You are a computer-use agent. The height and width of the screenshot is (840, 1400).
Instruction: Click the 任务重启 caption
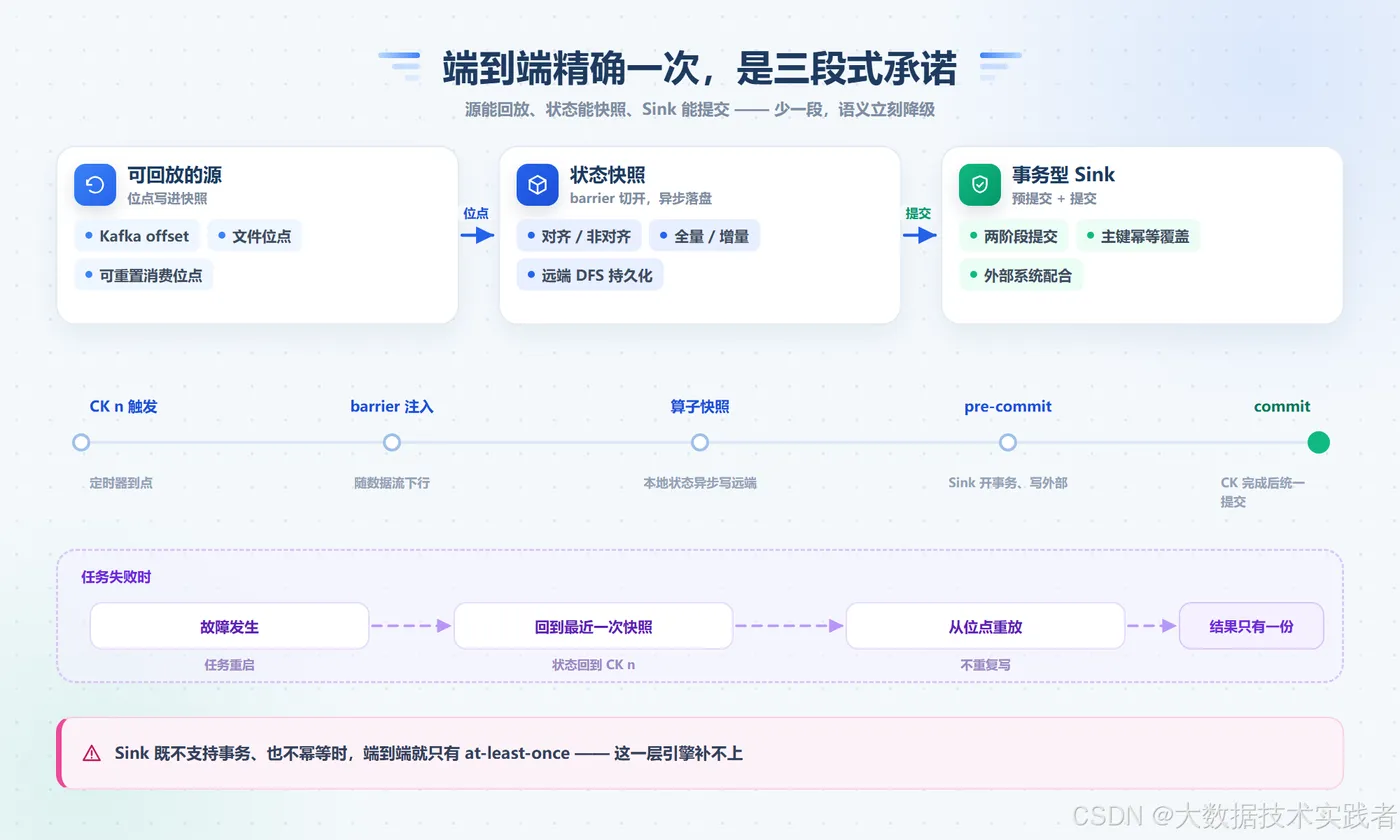click(x=229, y=664)
